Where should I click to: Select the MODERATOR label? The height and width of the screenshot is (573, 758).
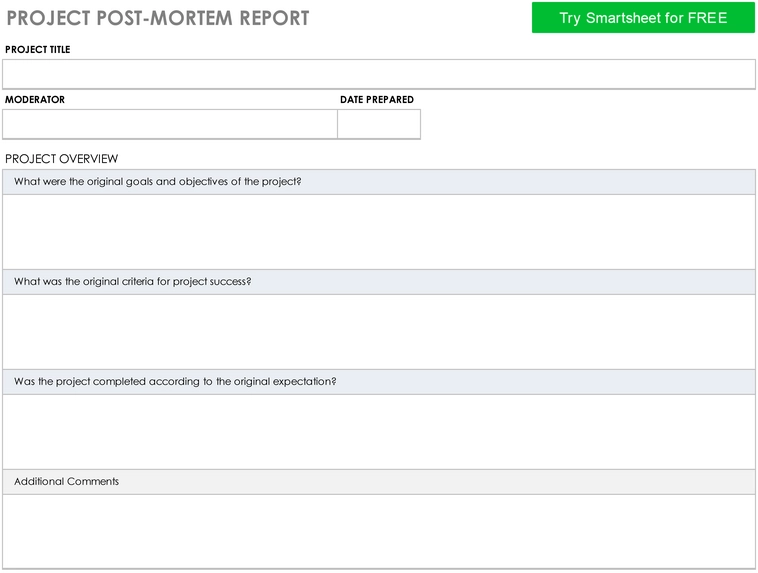(35, 100)
